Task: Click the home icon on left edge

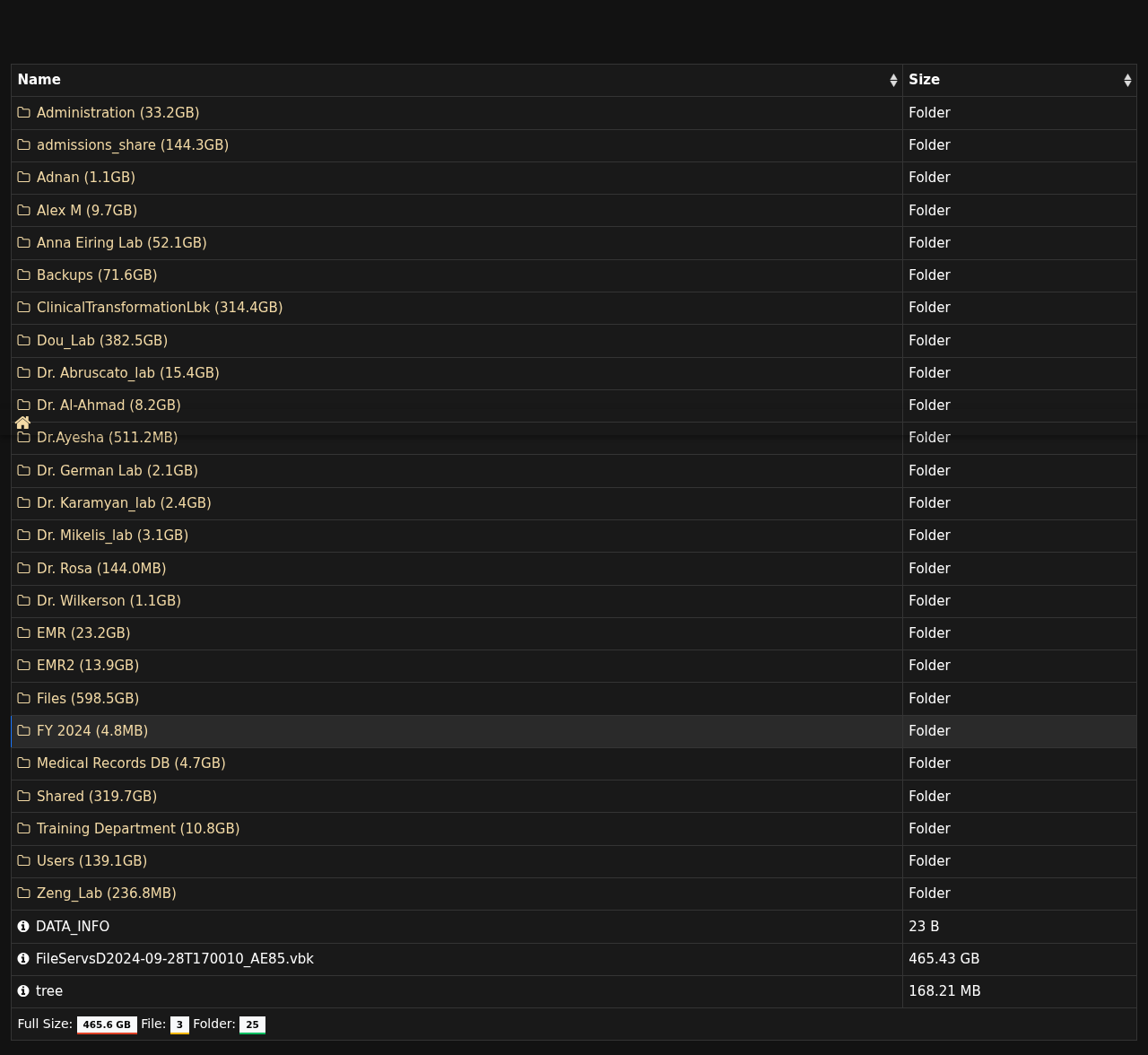Action: click(x=23, y=423)
